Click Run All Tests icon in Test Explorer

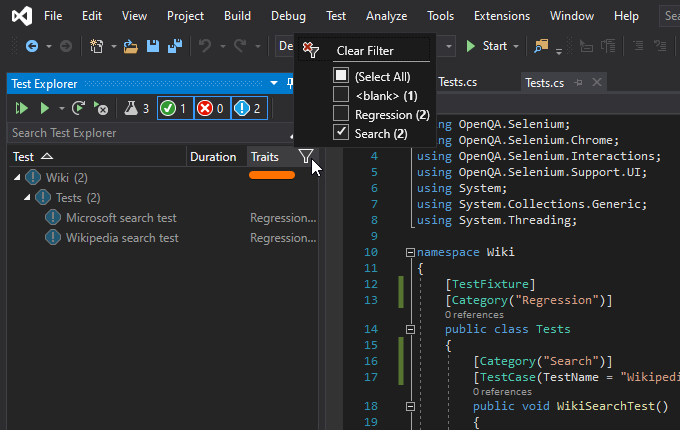pyautogui.click(x=20, y=108)
